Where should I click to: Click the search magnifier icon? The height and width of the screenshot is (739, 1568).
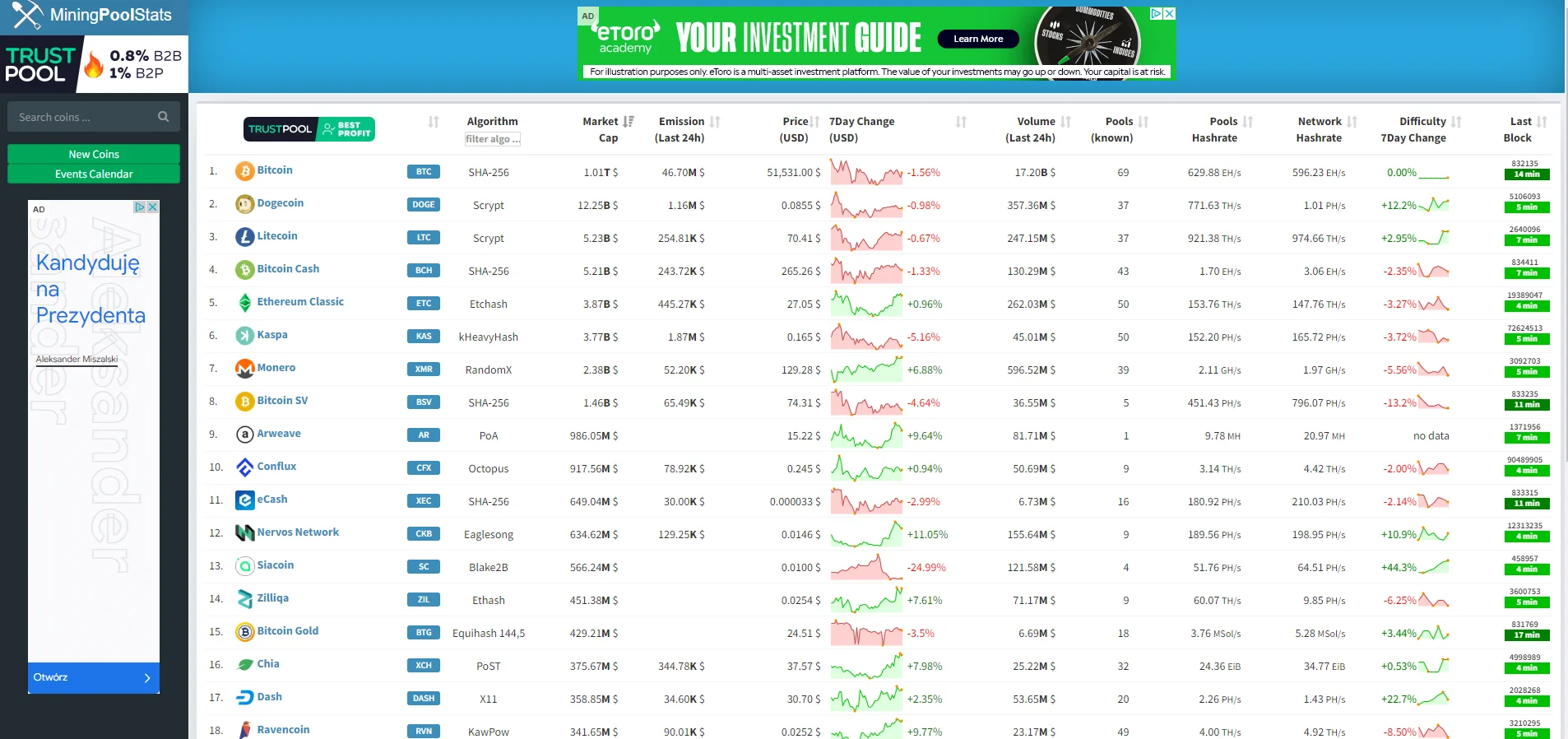click(163, 117)
